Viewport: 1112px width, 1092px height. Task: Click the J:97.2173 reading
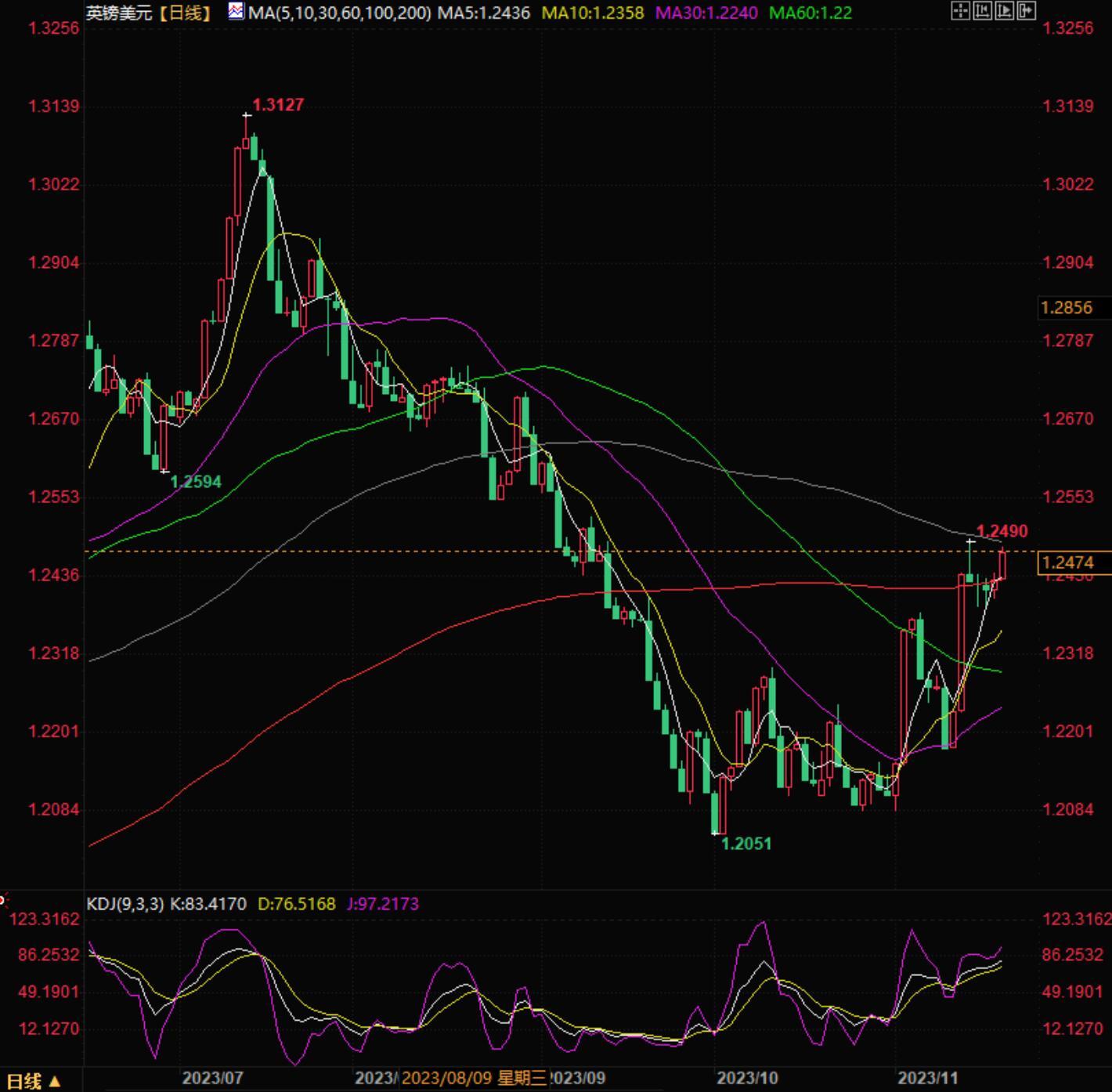pyautogui.click(x=383, y=904)
